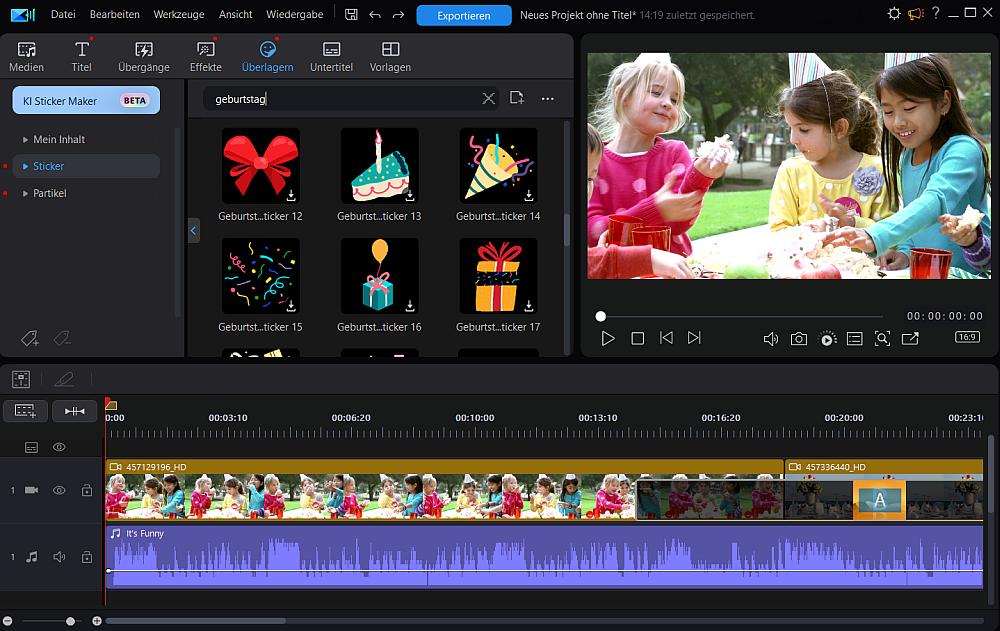Click the undo arrow in top bar
The height and width of the screenshot is (631, 1000).
(x=375, y=15)
